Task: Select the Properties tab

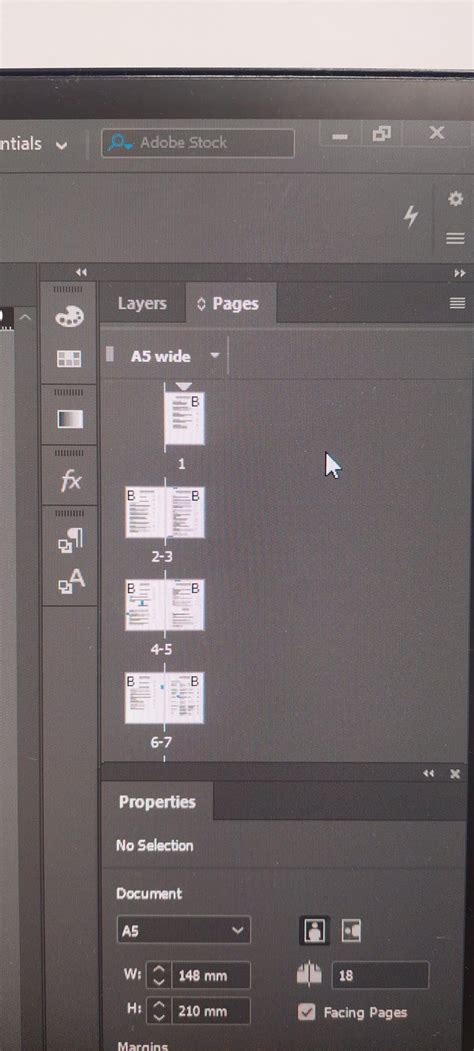Action: coord(157,802)
